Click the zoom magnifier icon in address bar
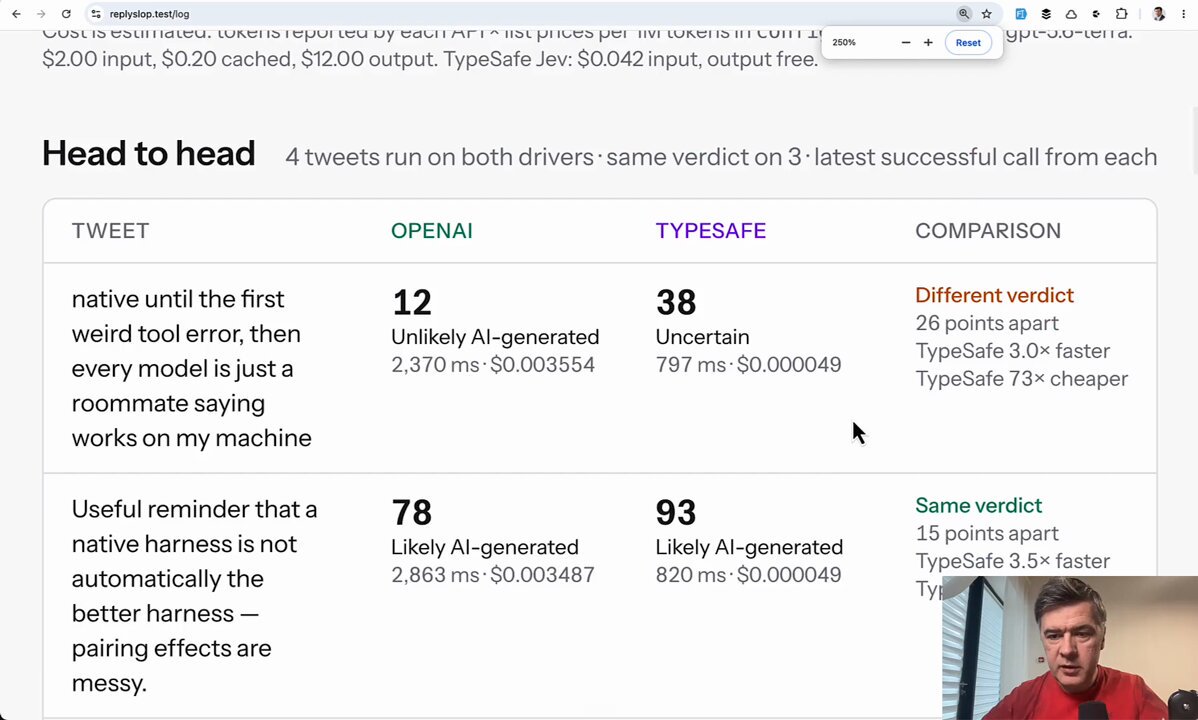 963,14
